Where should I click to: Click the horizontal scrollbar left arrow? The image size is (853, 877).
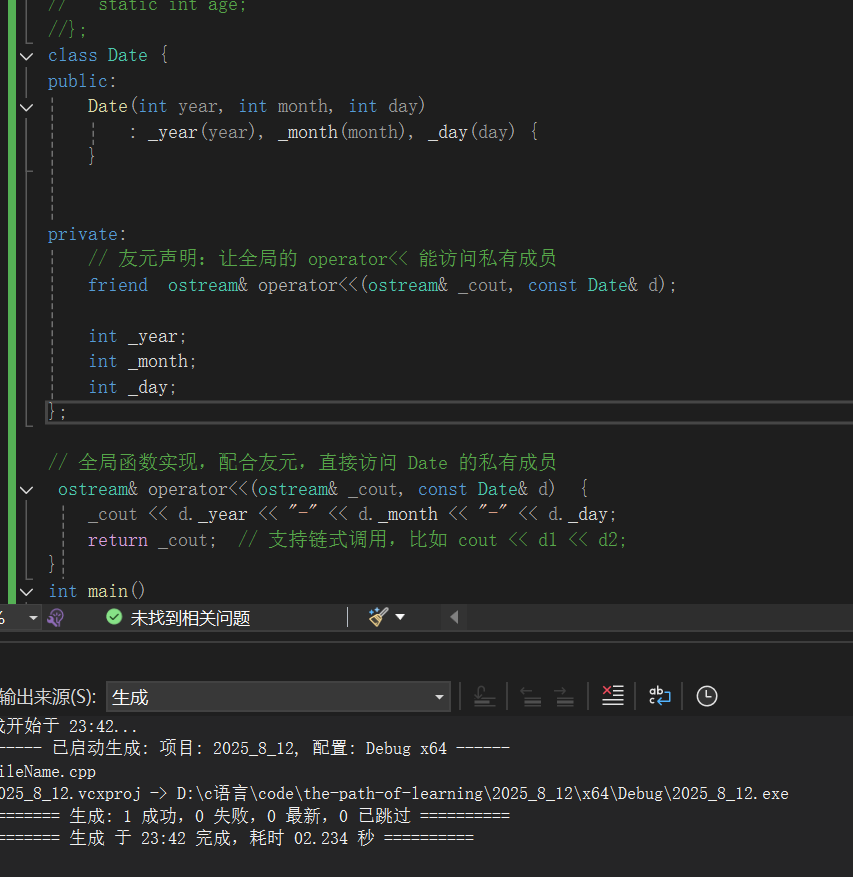(454, 617)
